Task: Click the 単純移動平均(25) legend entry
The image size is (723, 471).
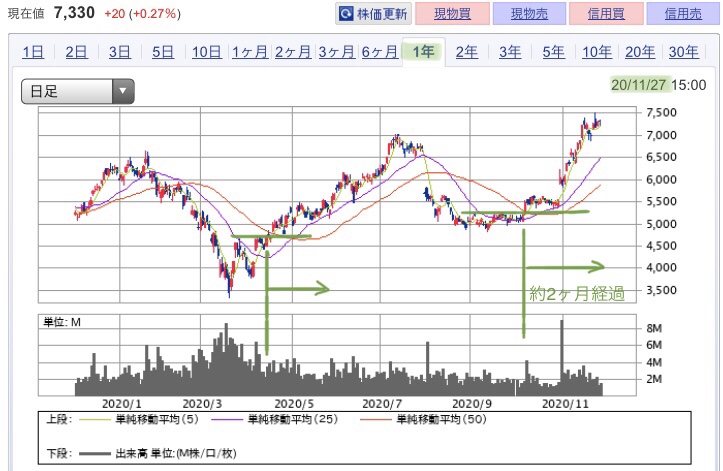Action: [x=275, y=419]
